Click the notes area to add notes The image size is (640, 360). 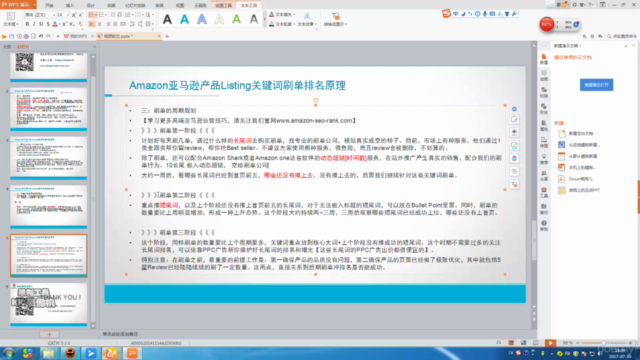click(120, 334)
